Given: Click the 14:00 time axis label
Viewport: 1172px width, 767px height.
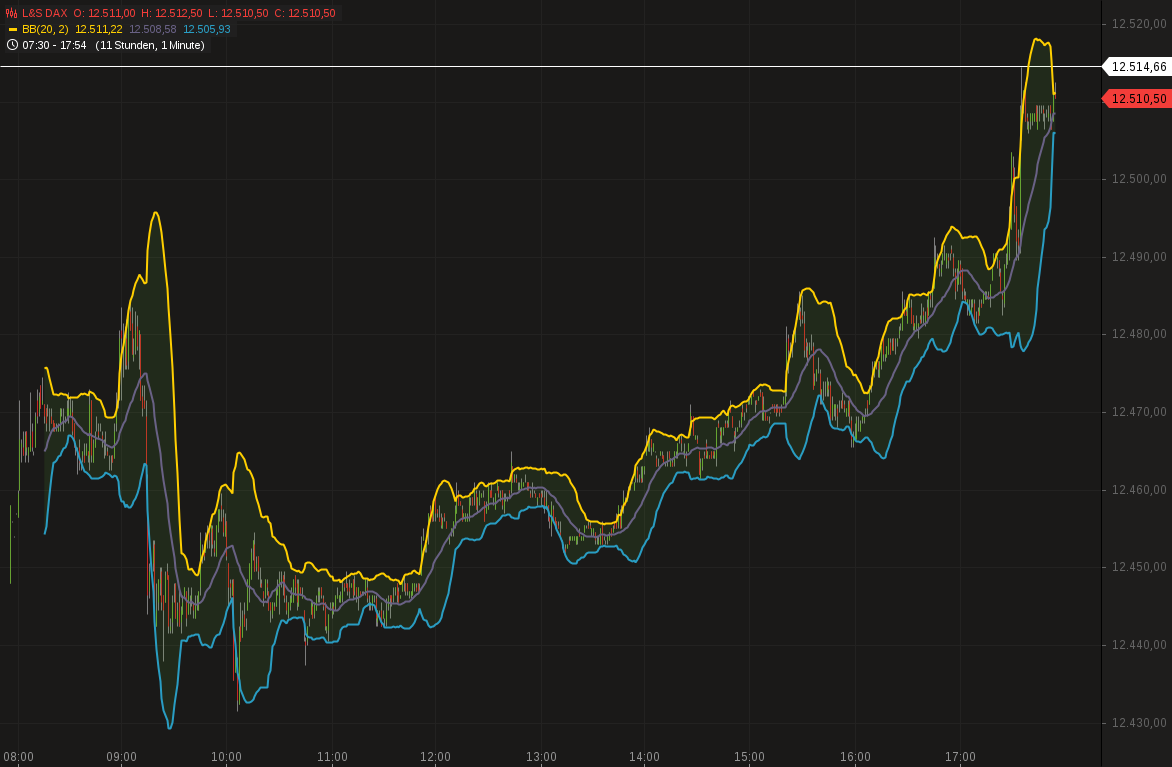Looking at the screenshot, I should [644, 757].
